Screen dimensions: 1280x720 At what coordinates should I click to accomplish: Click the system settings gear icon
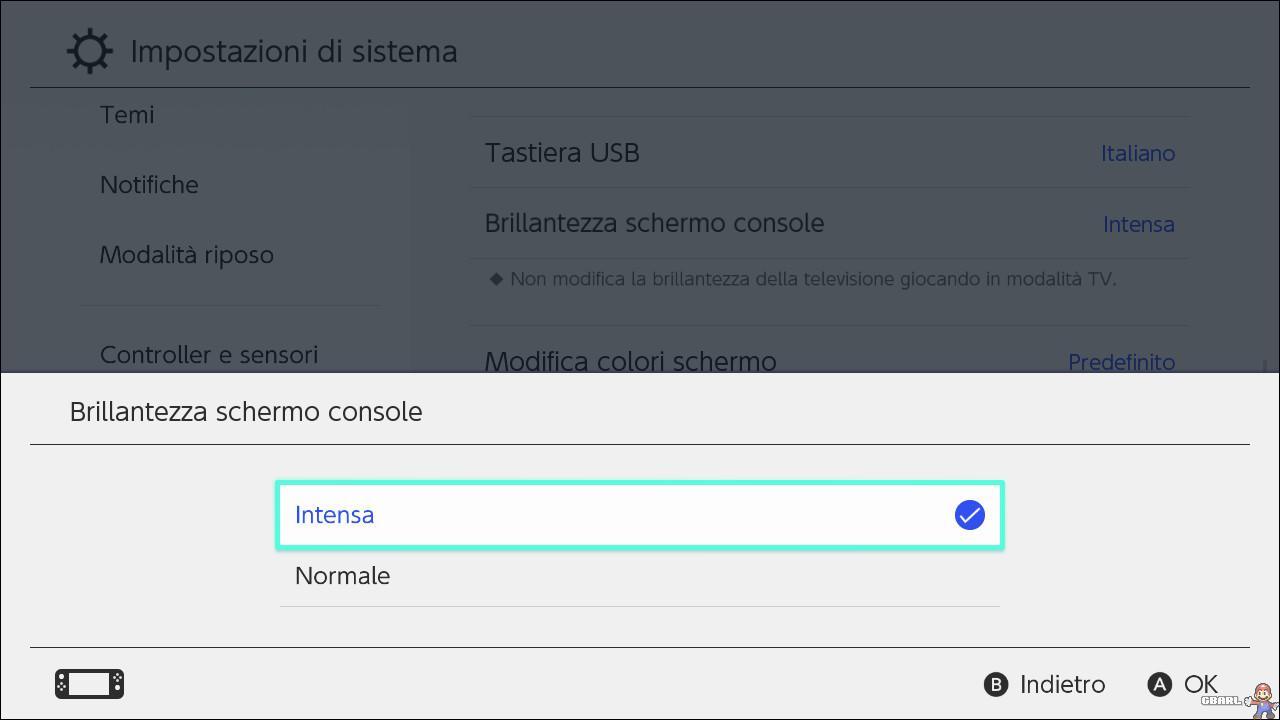(89, 51)
